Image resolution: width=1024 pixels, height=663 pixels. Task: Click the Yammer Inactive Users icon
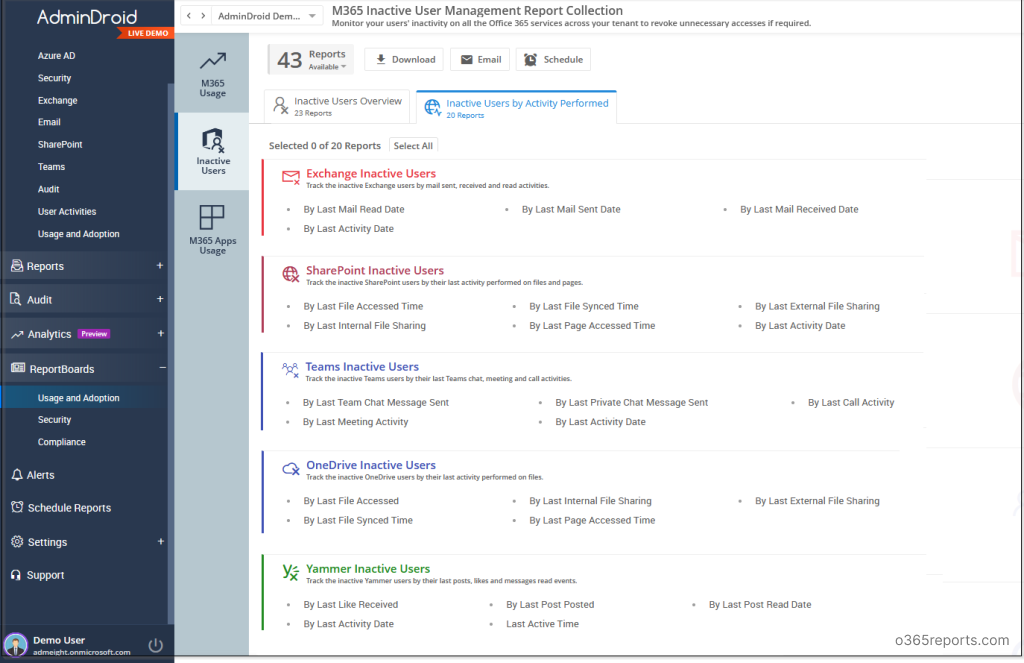[x=290, y=571]
